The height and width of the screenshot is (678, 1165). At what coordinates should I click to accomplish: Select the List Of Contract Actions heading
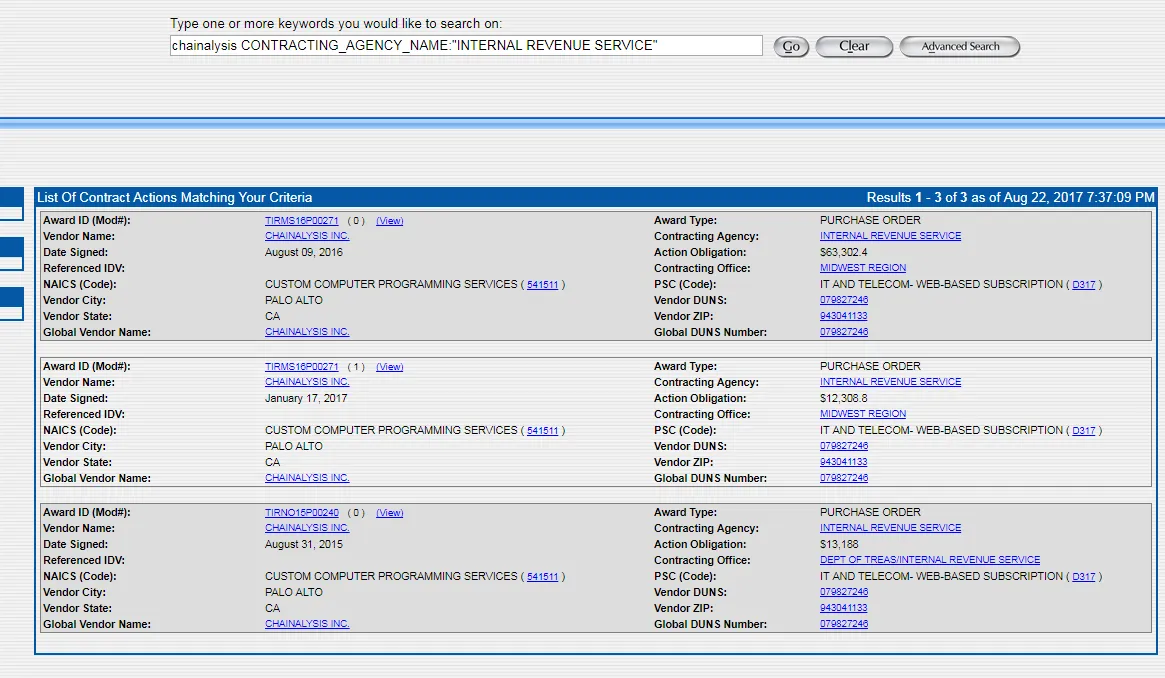(175, 198)
